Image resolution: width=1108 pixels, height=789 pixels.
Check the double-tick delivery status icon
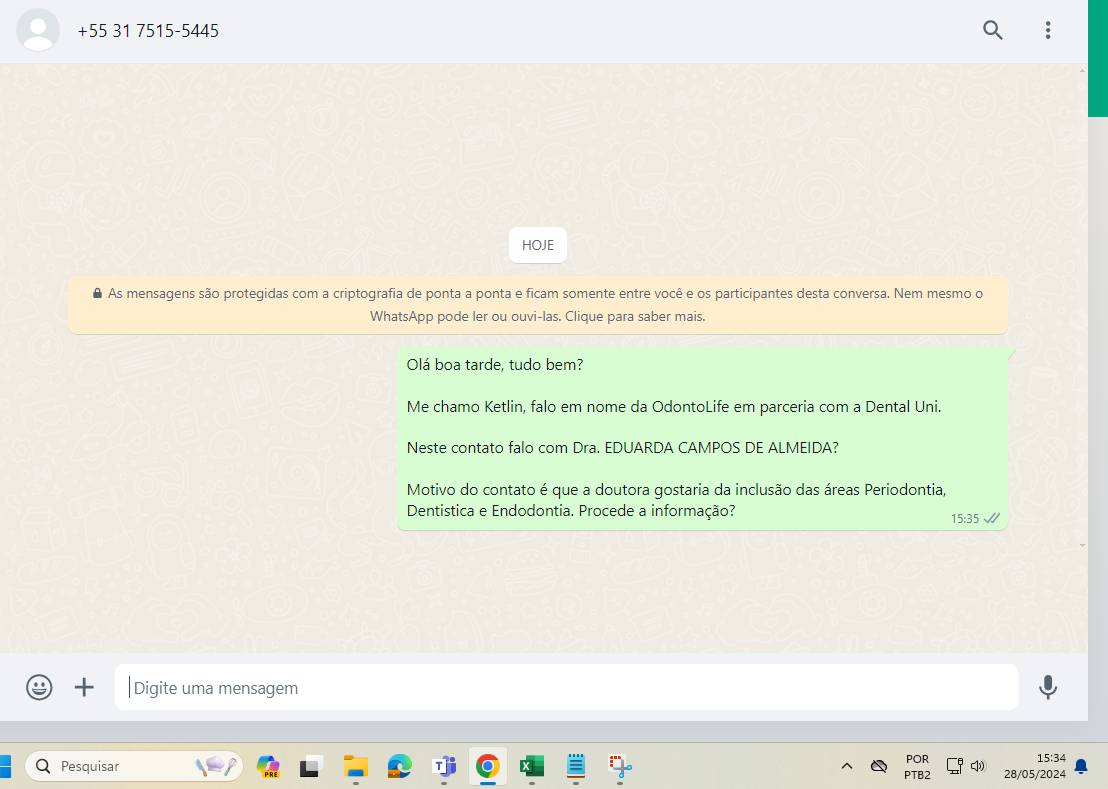click(x=992, y=518)
